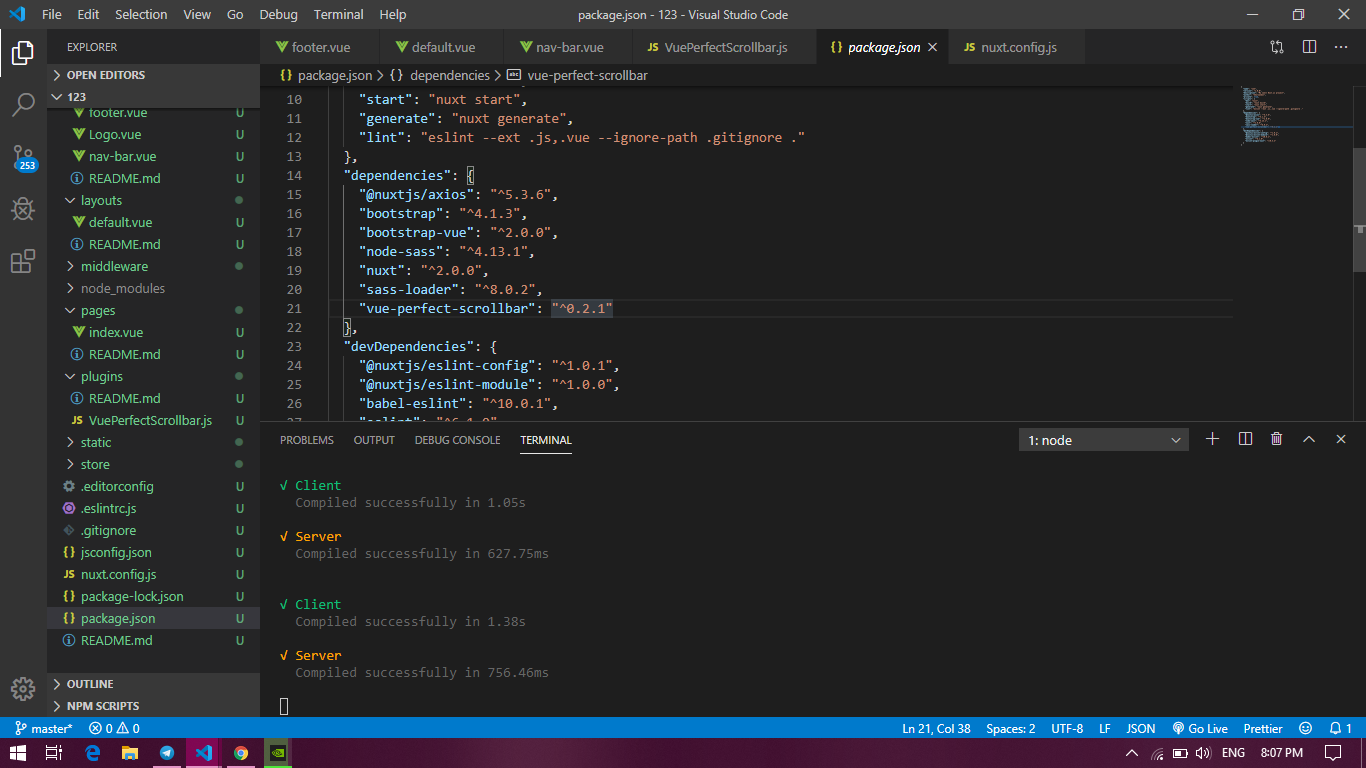Open File Explorer from the taskbar
Viewport: 1366px width, 768px height.
(x=129, y=752)
